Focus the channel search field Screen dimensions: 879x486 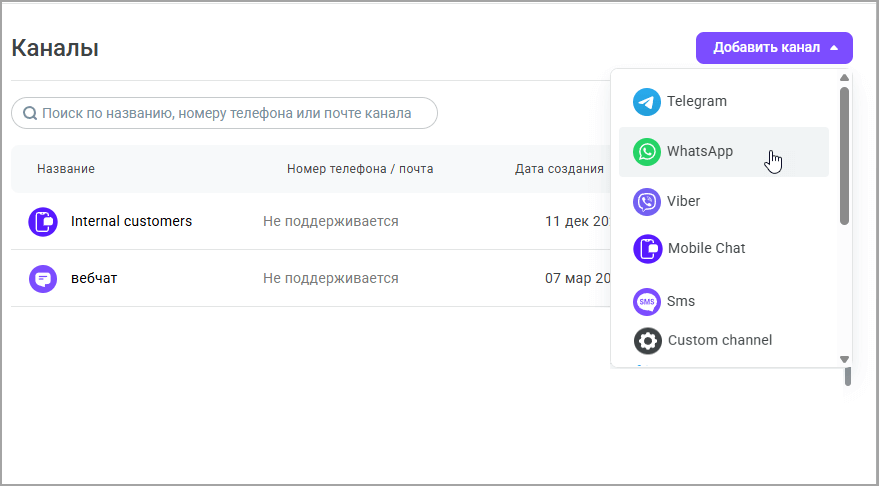(x=224, y=113)
